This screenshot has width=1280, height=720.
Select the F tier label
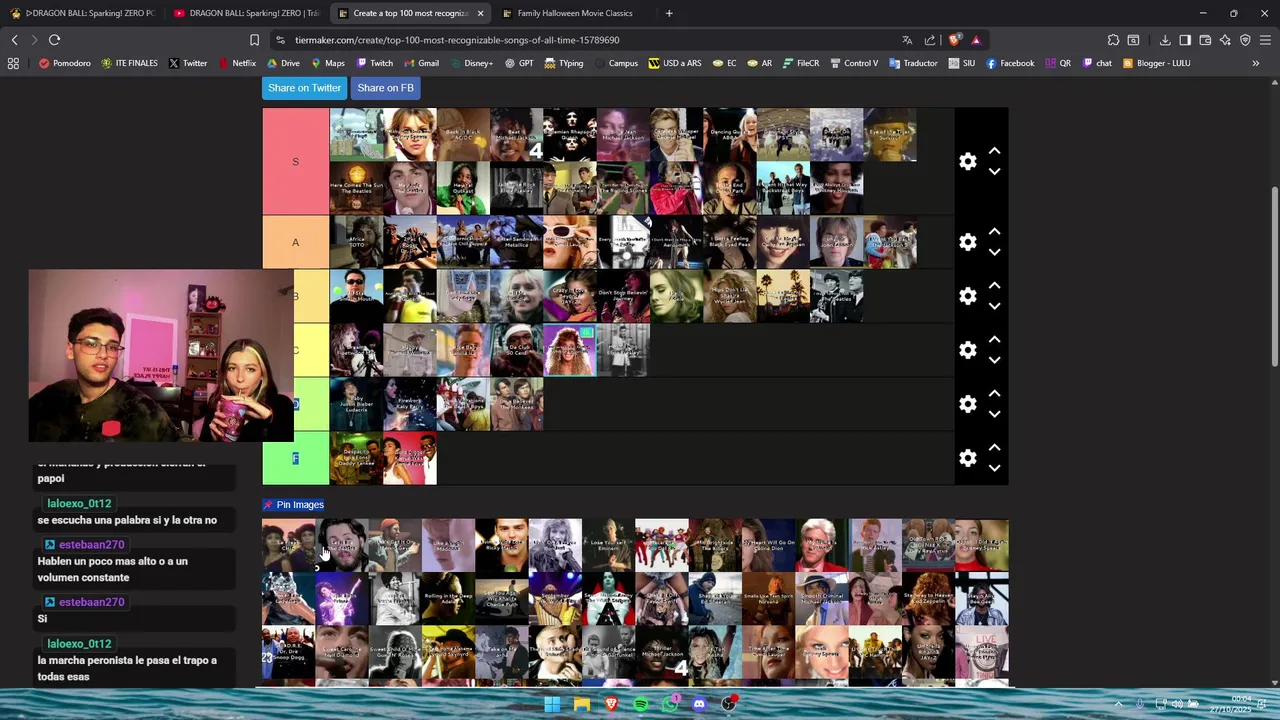(x=295, y=458)
